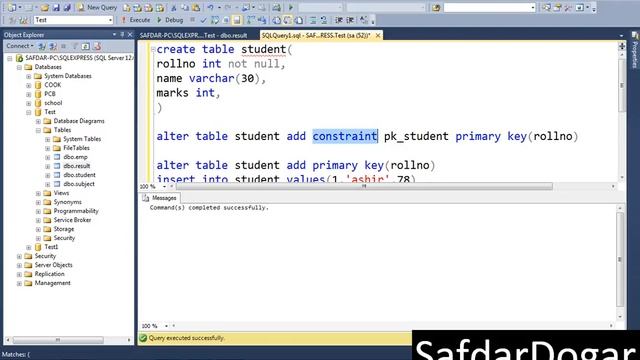640x360 pixels.
Task: Select the Service Broker folder
Action: point(72,220)
